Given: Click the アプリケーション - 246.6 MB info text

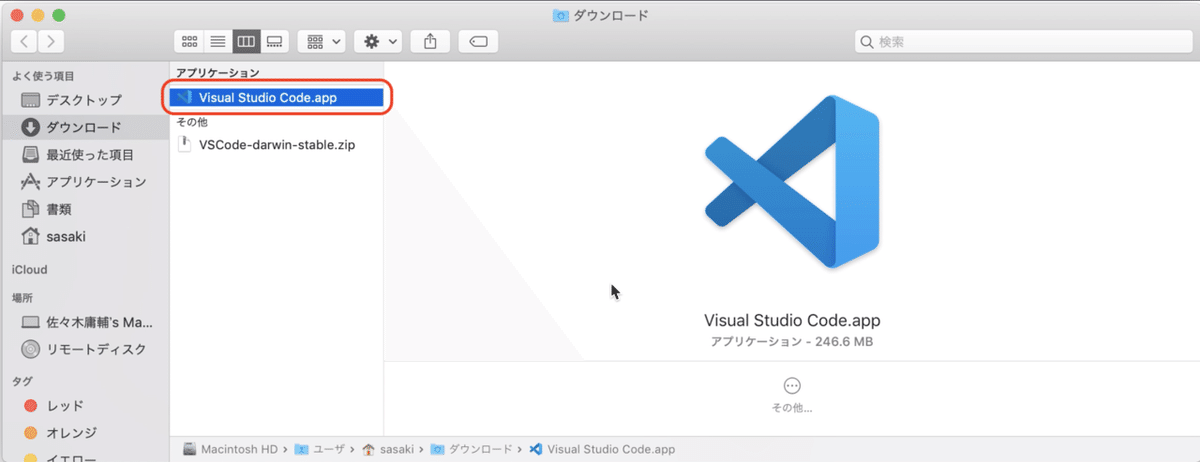Looking at the screenshot, I should pyautogui.click(x=792, y=342).
